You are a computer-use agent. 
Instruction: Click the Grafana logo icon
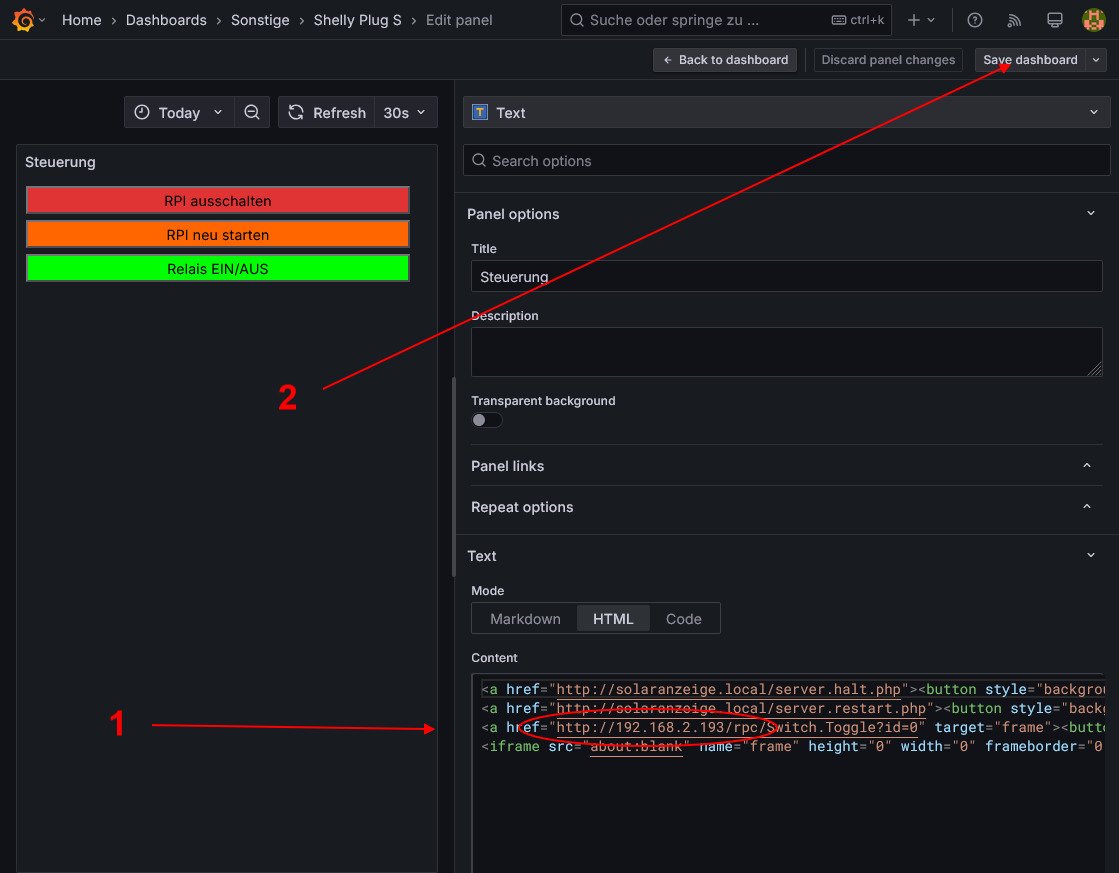click(x=23, y=20)
